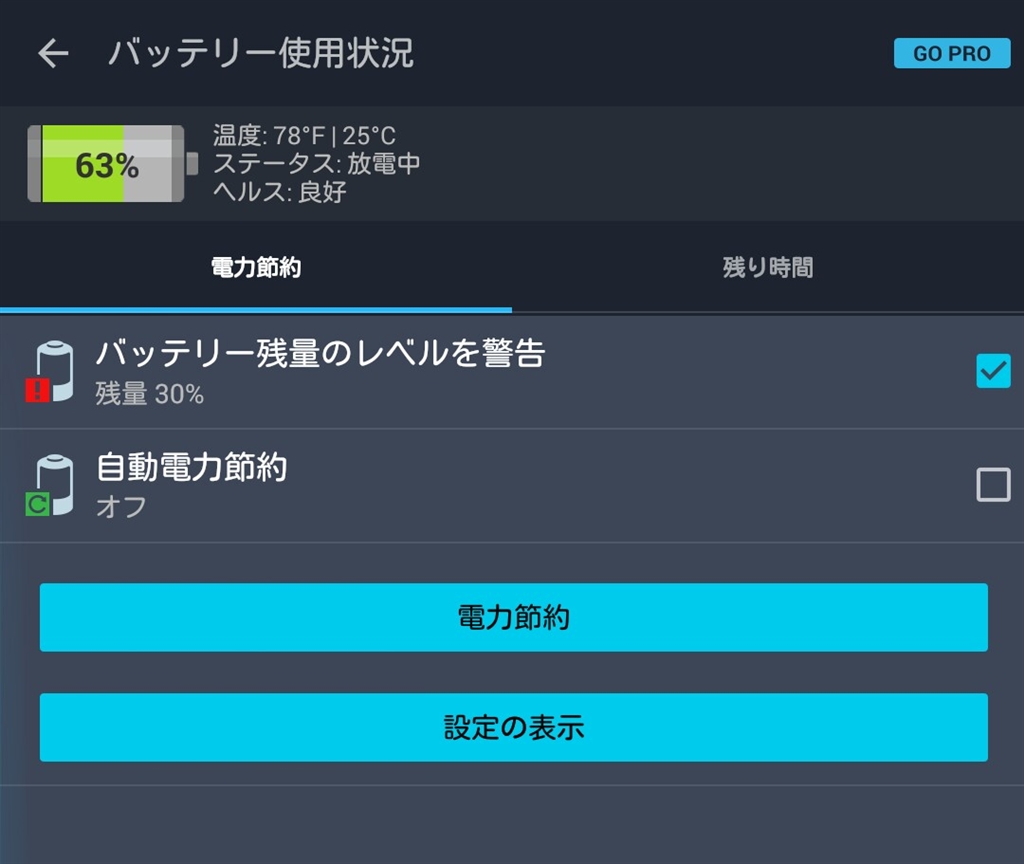1024x864 pixels.
Task: Tap the ヘルス: 良好 health line
Action: (280, 191)
